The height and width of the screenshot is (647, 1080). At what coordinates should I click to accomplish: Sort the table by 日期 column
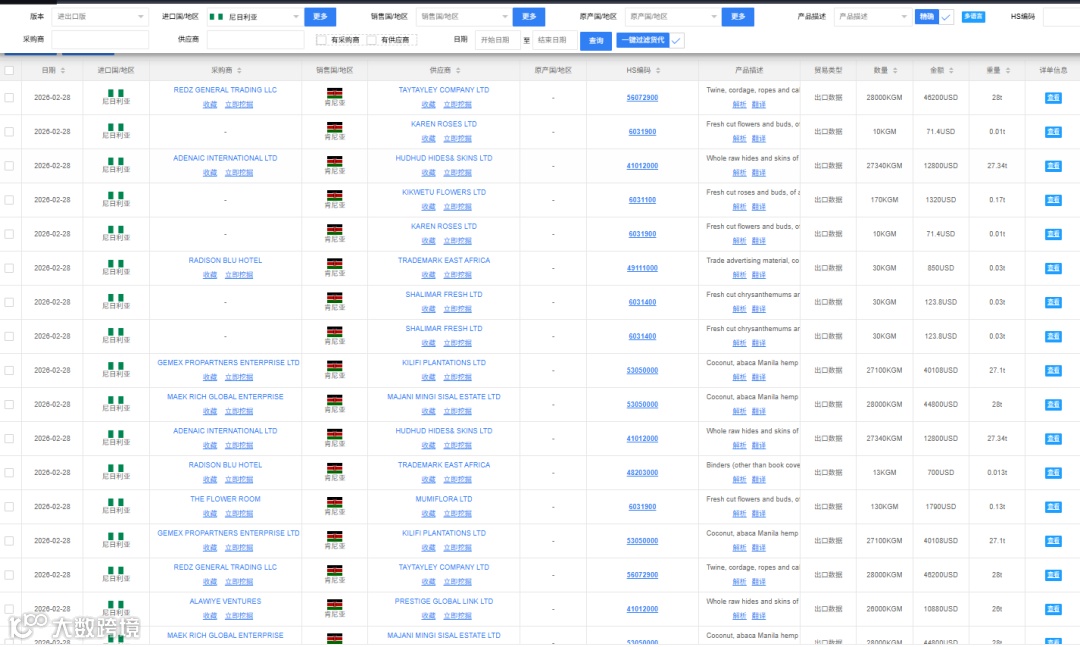pos(63,70)
